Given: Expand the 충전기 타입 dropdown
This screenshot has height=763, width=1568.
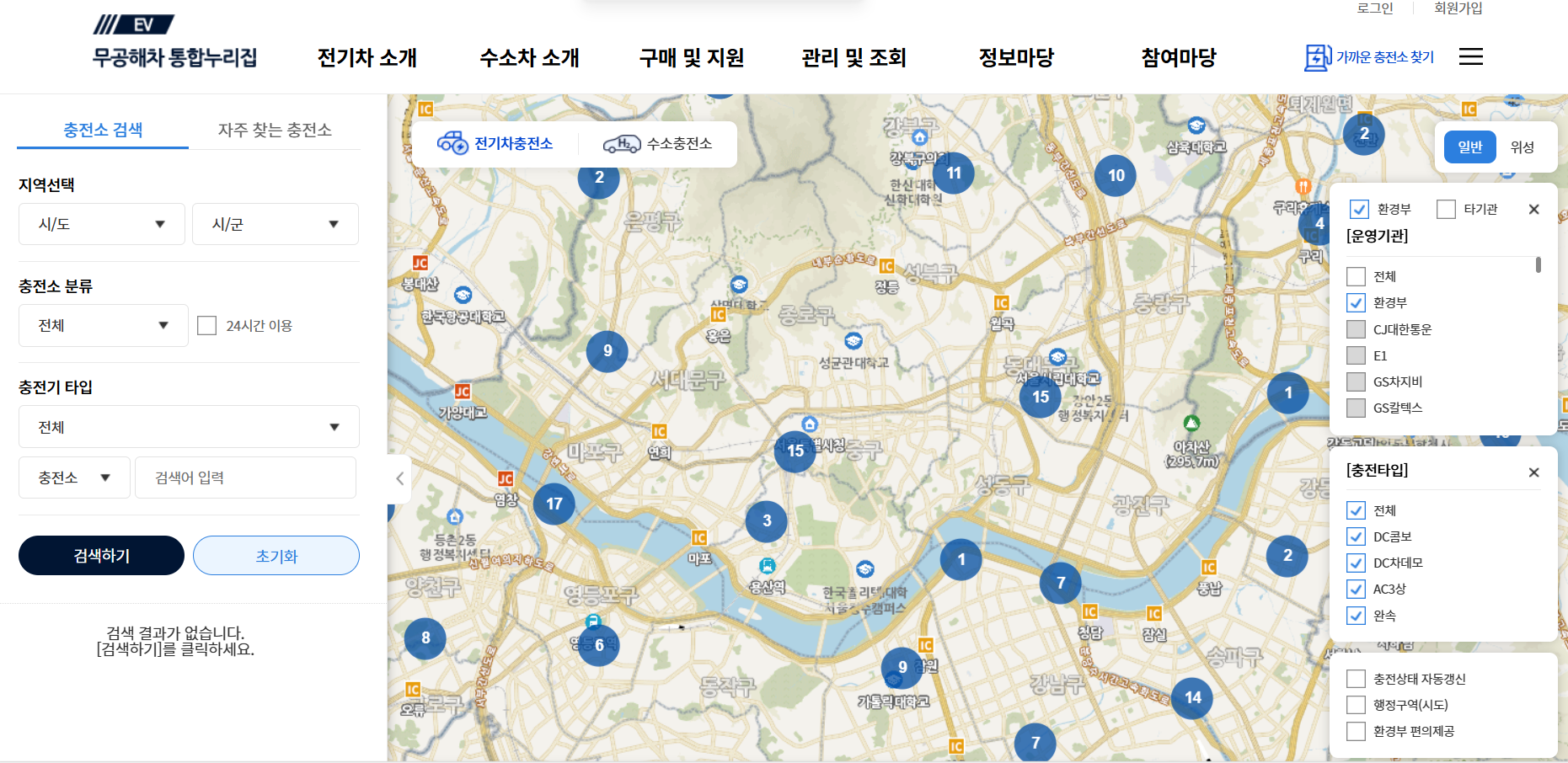Looking at the screenshot, I should click(188, 426).
